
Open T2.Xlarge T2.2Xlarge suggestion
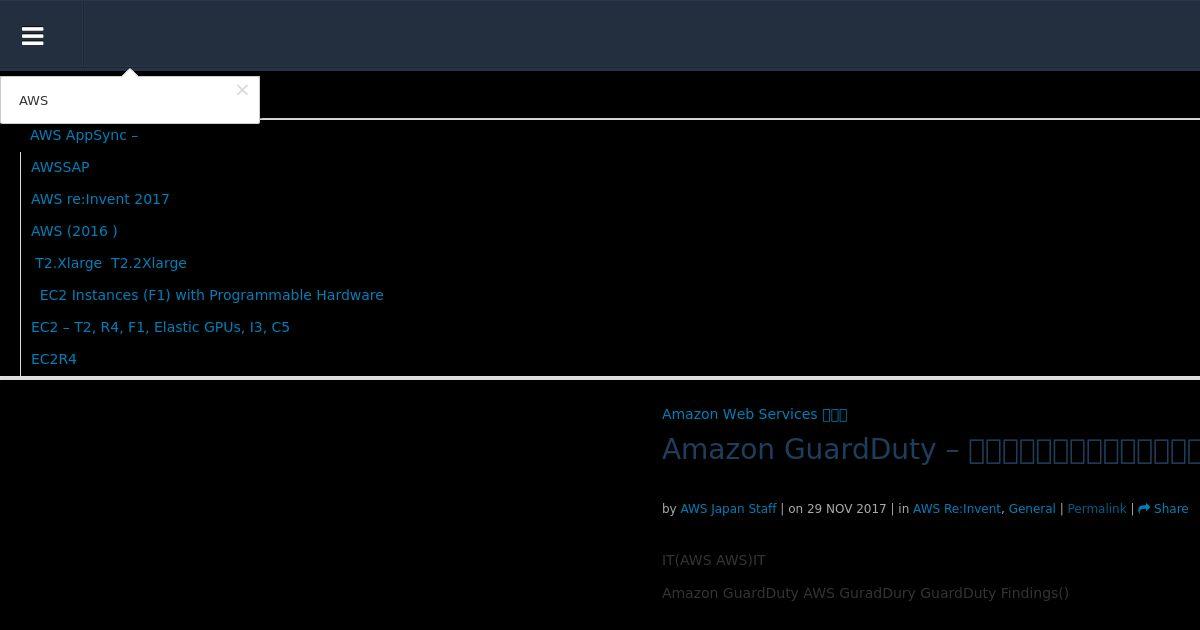pos(111,263)
